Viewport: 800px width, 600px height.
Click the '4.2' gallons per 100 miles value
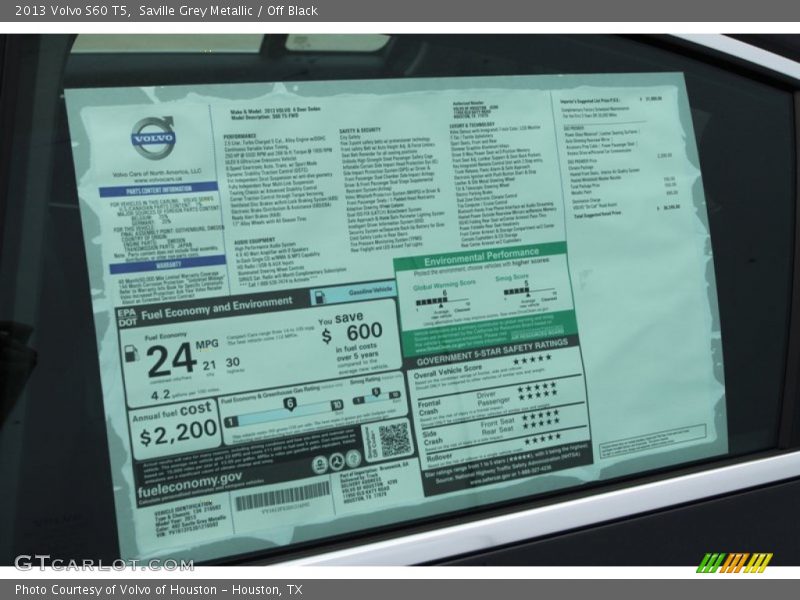coord(160,395)
